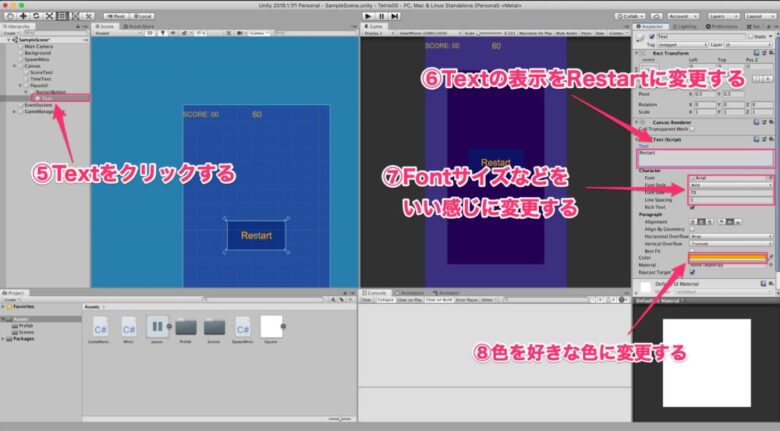The height and width of the screenshot is (431, 780).
Task: Open the cloud services icon
Action: tap(656, 16)
